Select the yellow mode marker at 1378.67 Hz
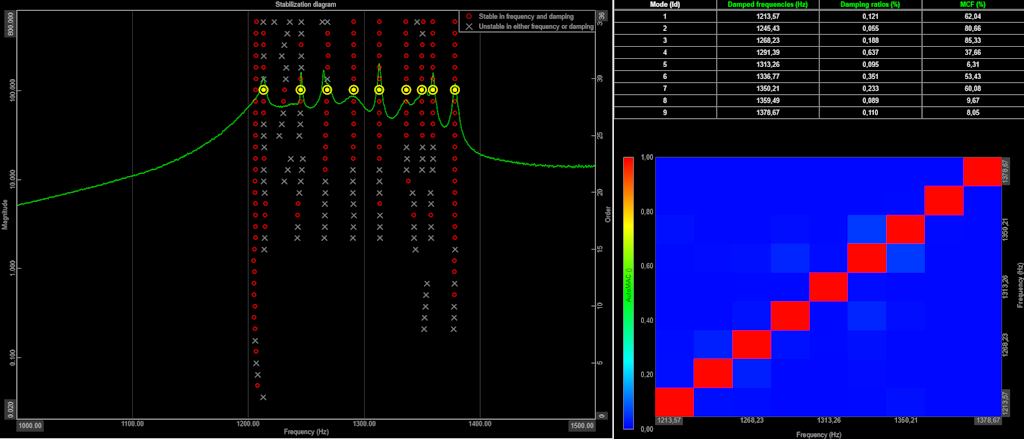This screenshot has width=1024, height=439. click(x=455, y=90)
